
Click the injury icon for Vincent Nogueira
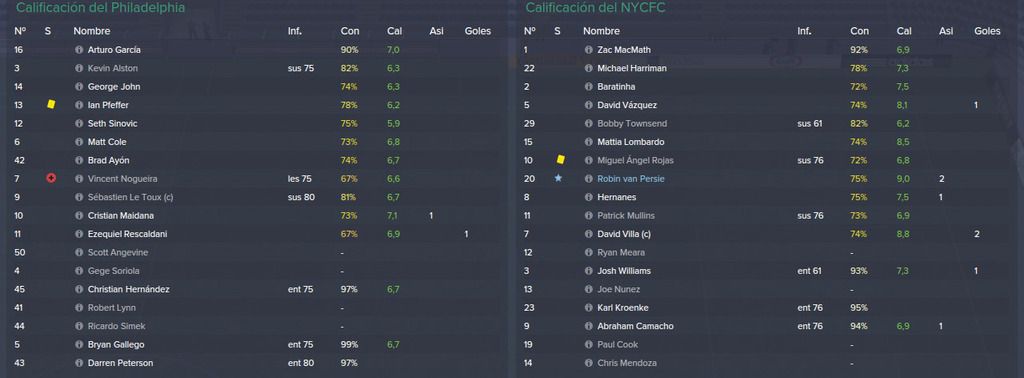tap(51, 178)
